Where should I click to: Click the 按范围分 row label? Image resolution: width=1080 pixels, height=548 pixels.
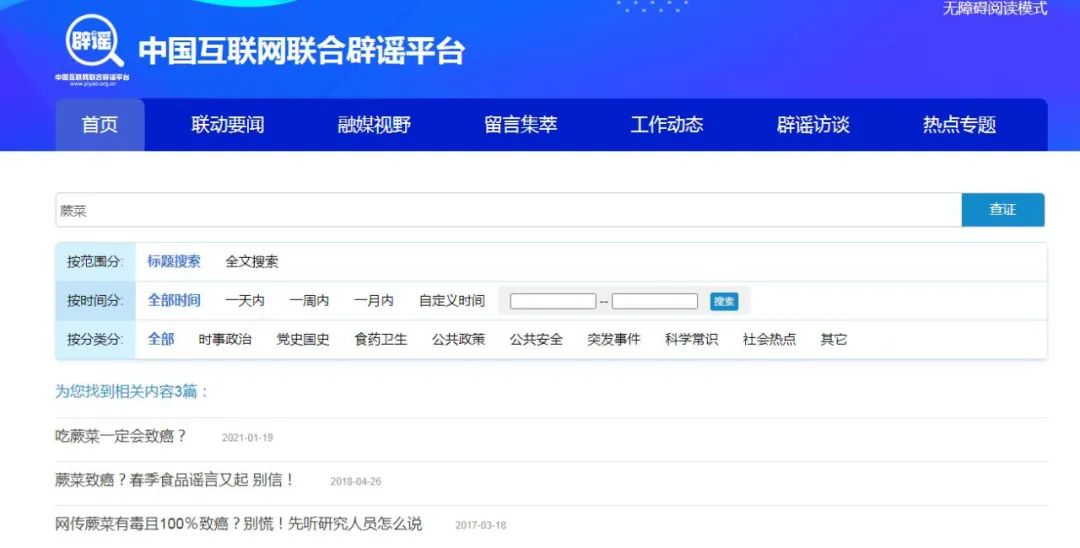click(x=95, y=262)
